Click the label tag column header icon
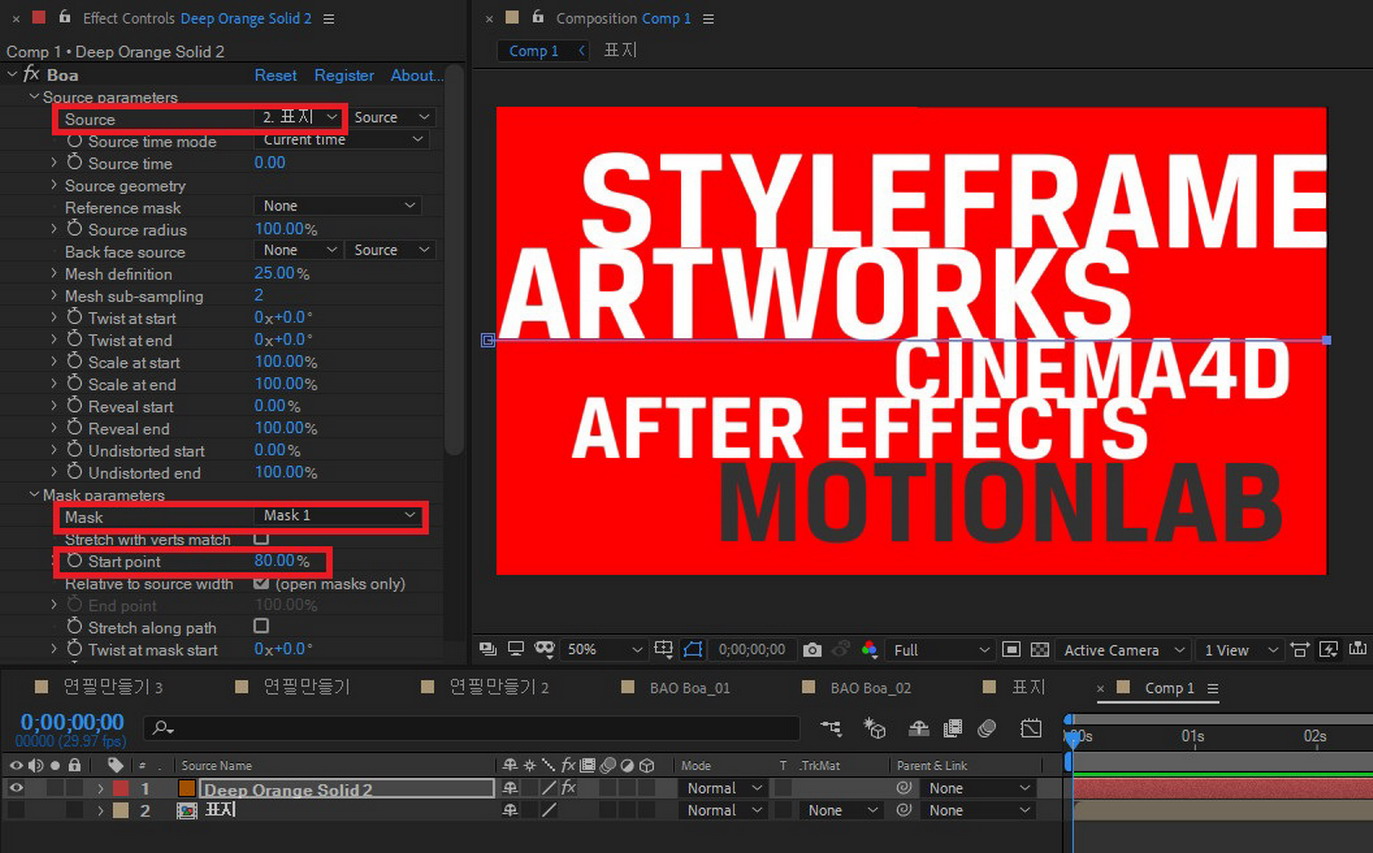Viewport: 1373px width, 853px height. pos(115,765)
